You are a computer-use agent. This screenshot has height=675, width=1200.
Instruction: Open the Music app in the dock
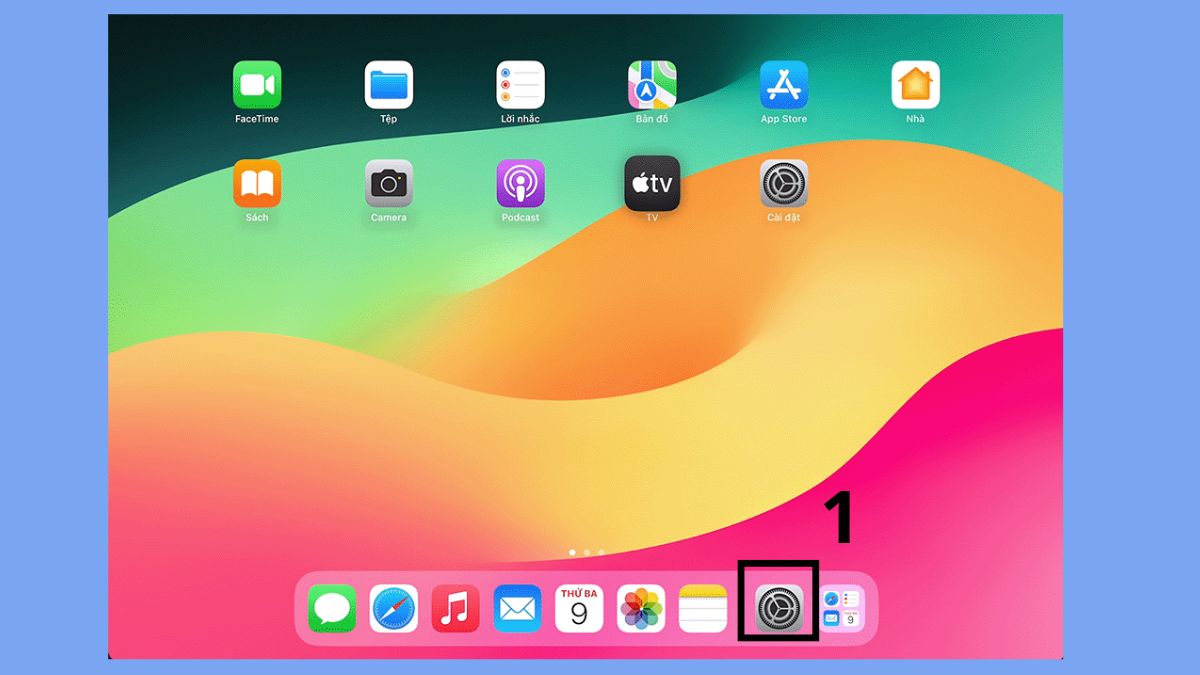pos(456,606)
